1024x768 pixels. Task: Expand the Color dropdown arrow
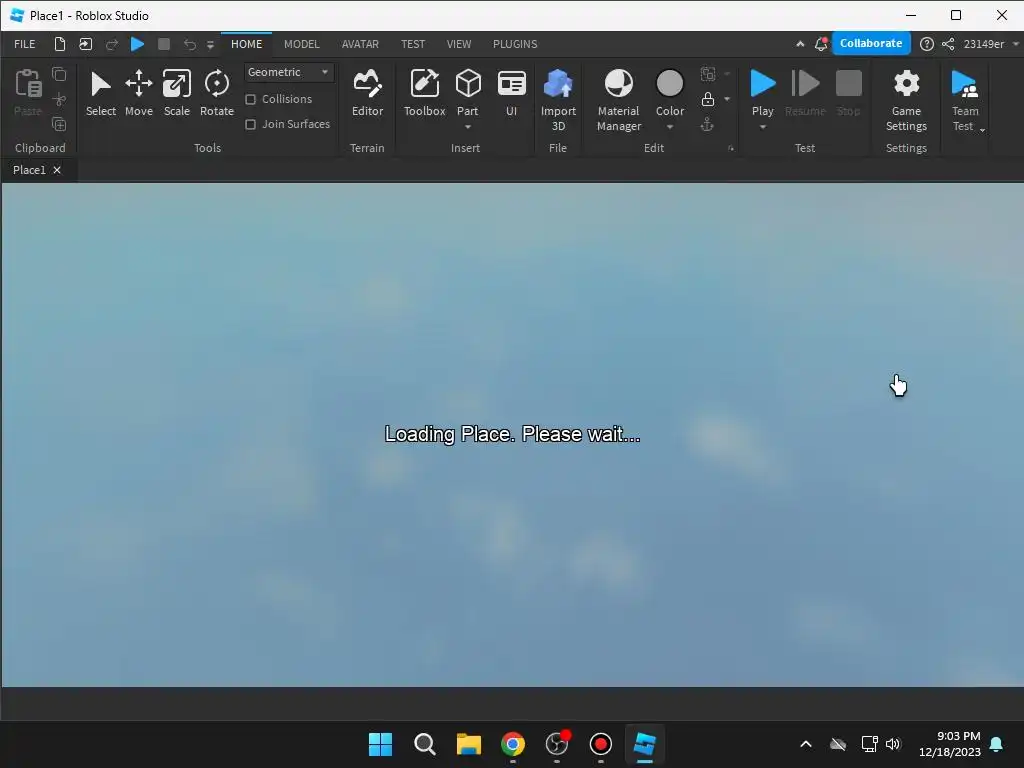669,127
